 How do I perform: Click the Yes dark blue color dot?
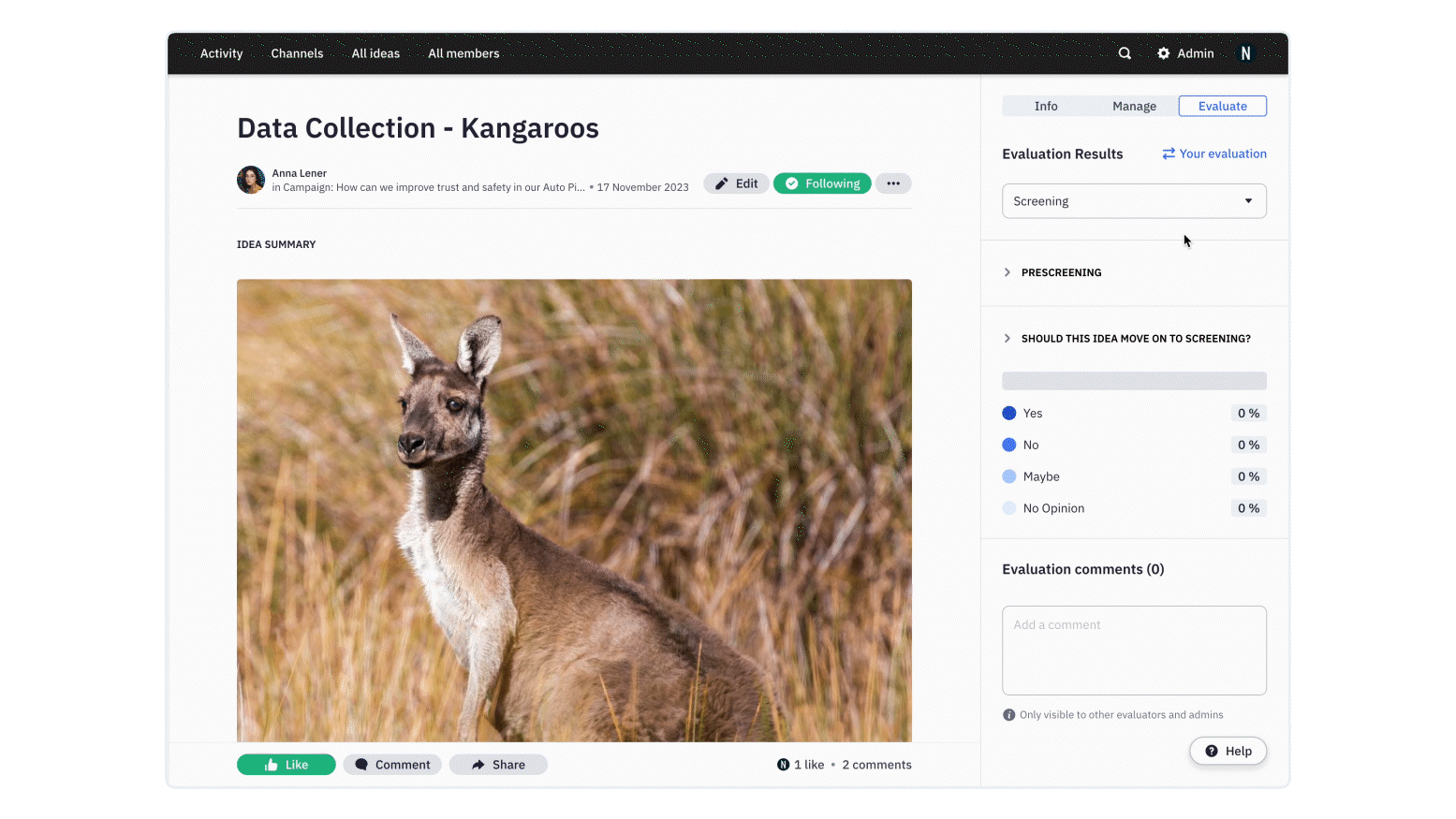point(1009,413)
